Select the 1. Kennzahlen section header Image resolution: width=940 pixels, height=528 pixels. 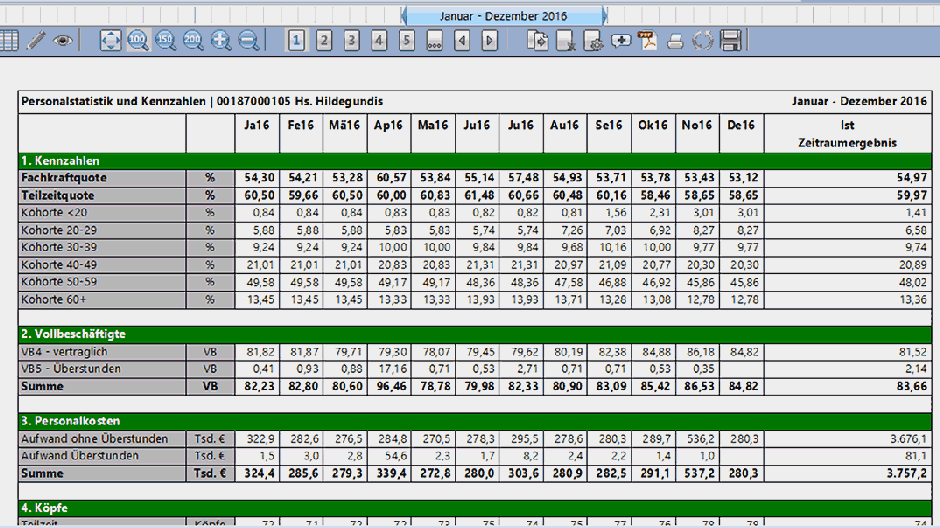475,161
